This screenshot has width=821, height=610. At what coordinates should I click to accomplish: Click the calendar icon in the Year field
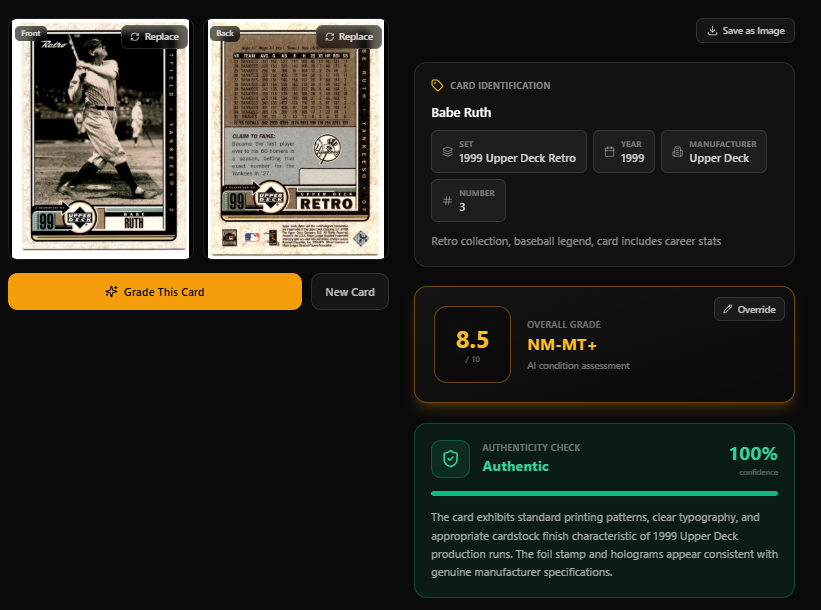pyautogui.click(x=609, y=151)
